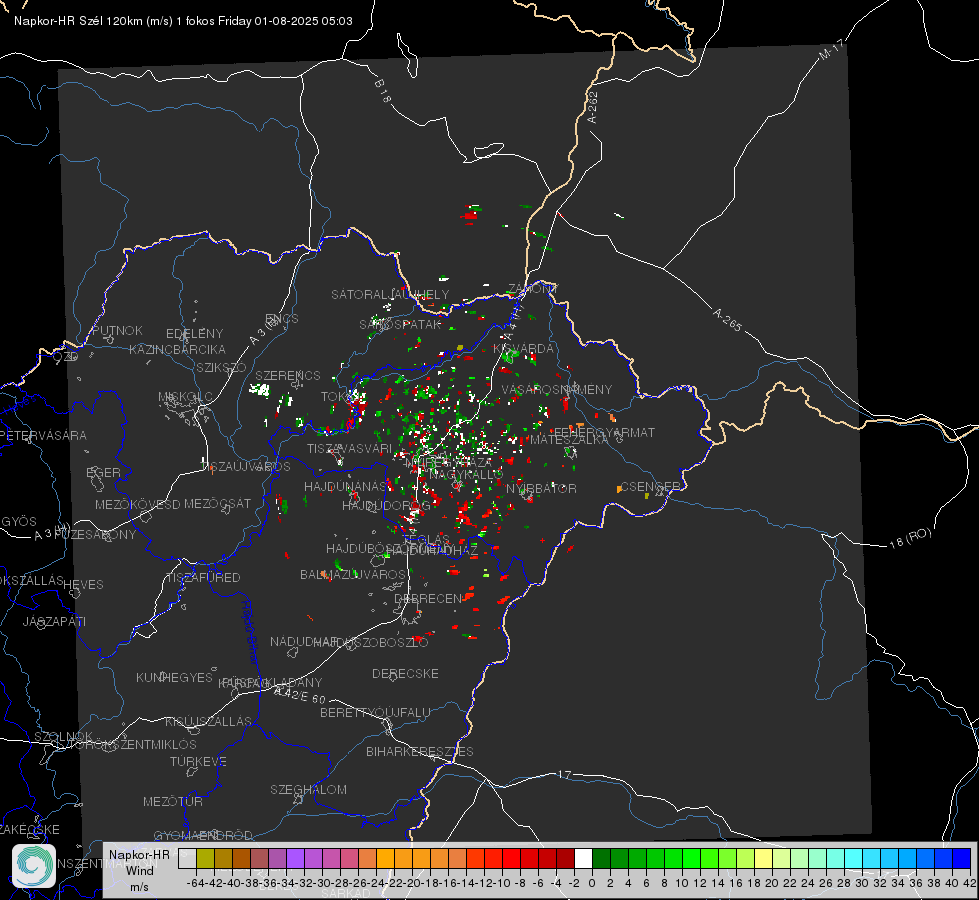Select the BALMAZÚJVÁROS label
The height and width of the screenshot is (900, 979).
tap(353, 574)
